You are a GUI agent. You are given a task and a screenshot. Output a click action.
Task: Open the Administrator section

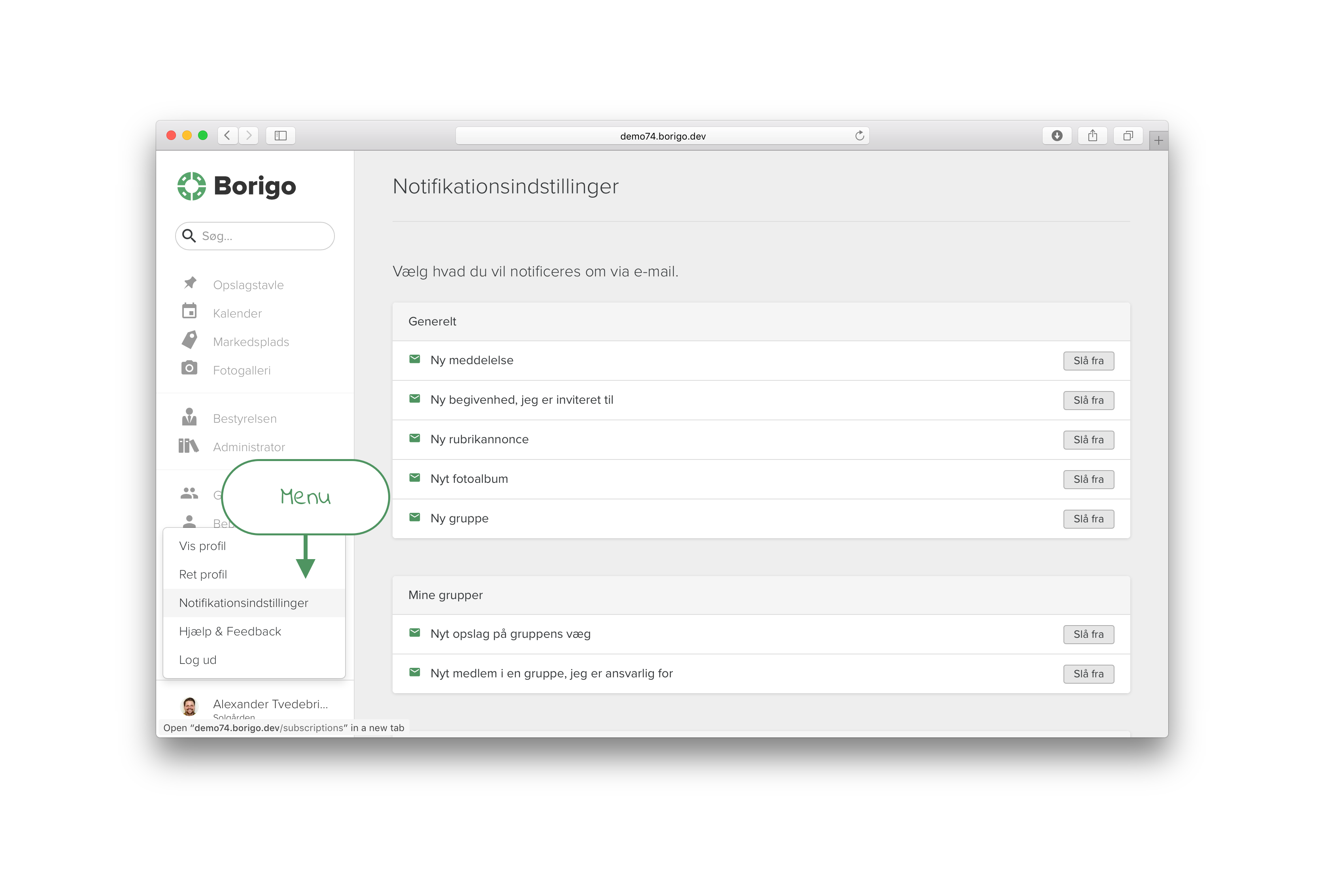click(x=249, y=447)
